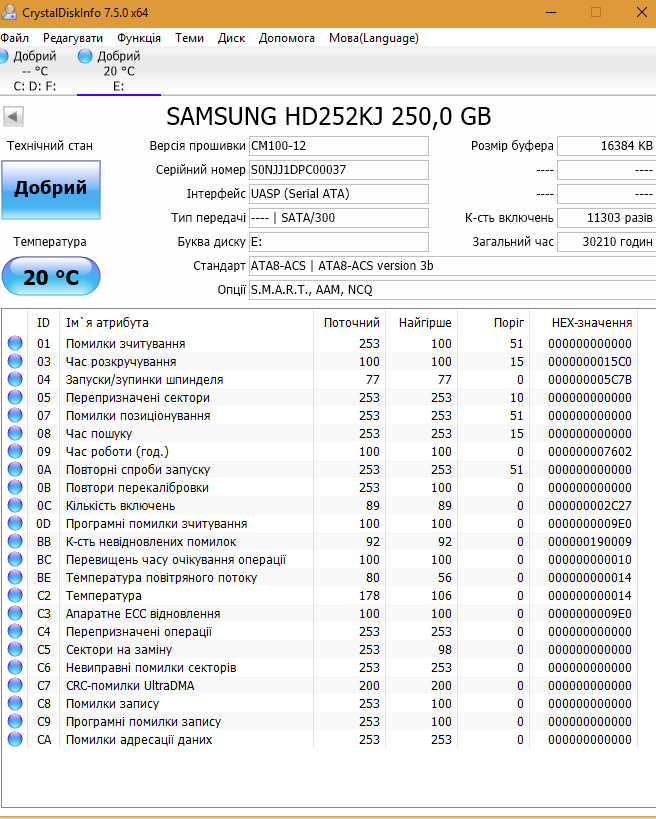Click the HEX-значення column header
This screenshot has width=656, height=819.
pyautogui.click(x=583, y=323)
